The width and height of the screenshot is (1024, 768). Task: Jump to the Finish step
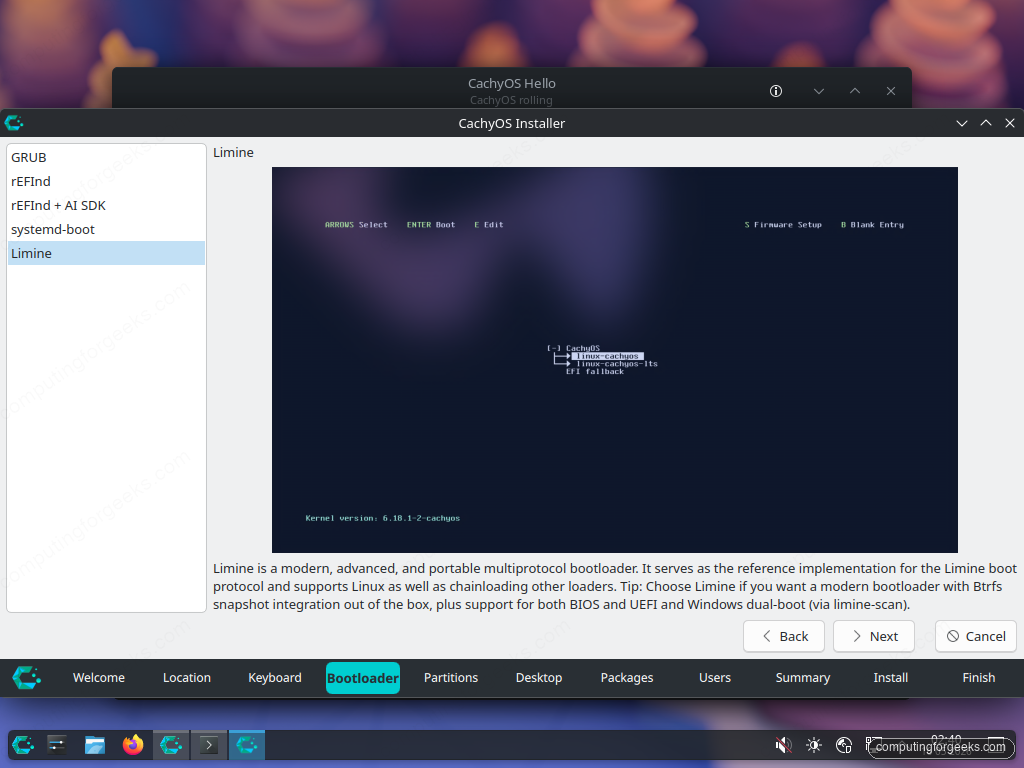coord(978,678)
